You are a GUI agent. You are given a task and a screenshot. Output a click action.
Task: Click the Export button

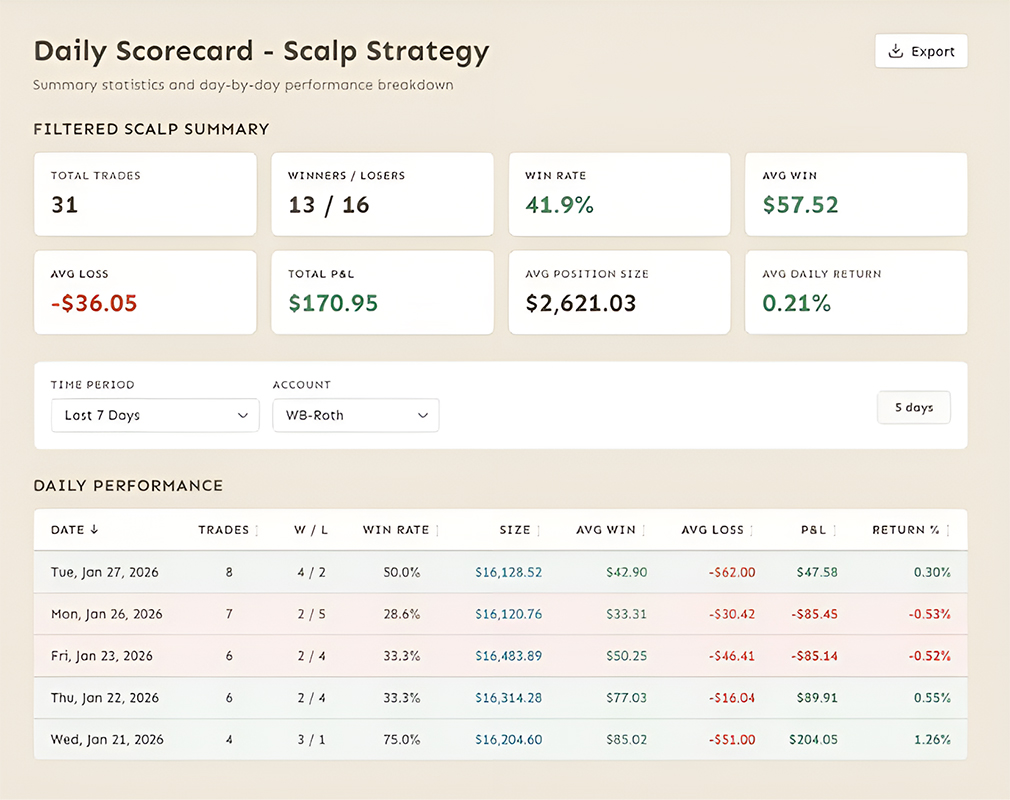(x=921, y=50)
